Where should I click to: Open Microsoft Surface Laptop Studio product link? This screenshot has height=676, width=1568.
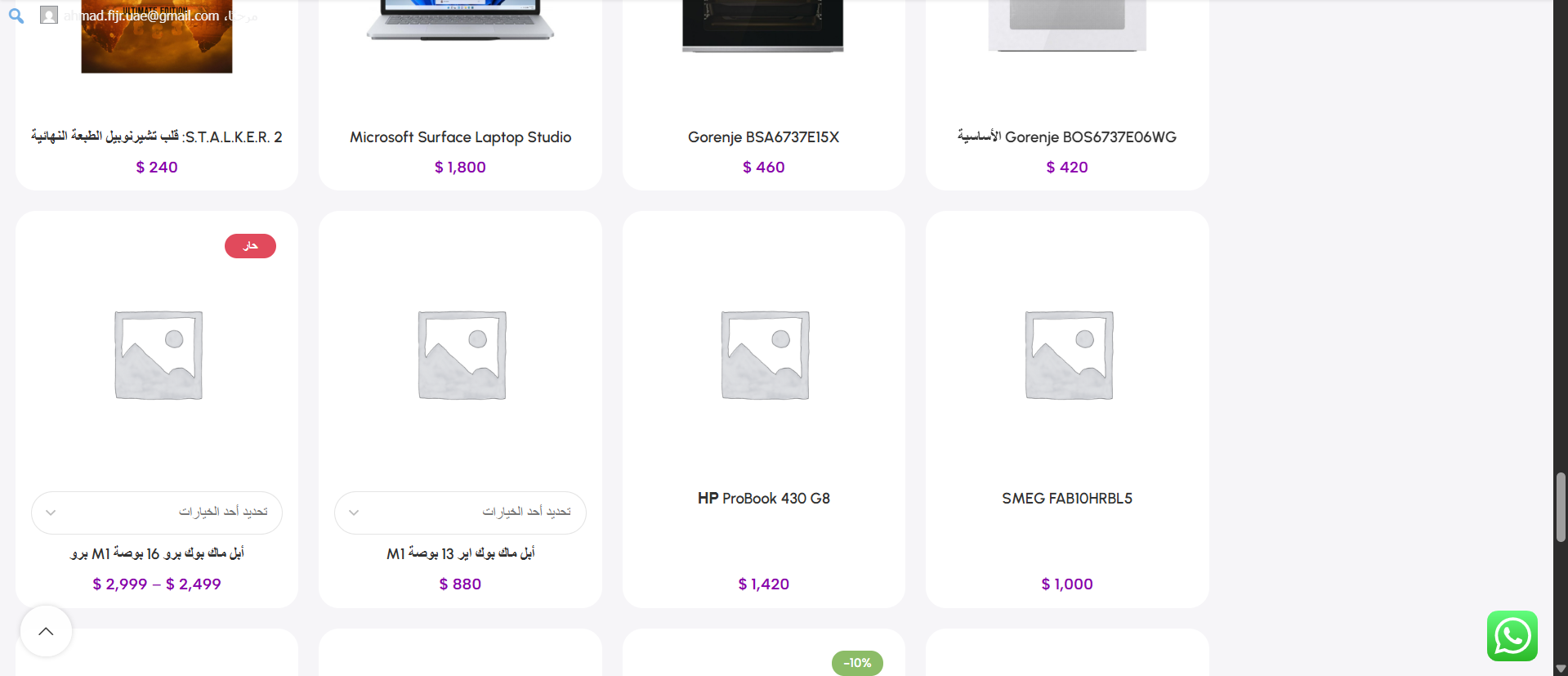tap(460, 137)
